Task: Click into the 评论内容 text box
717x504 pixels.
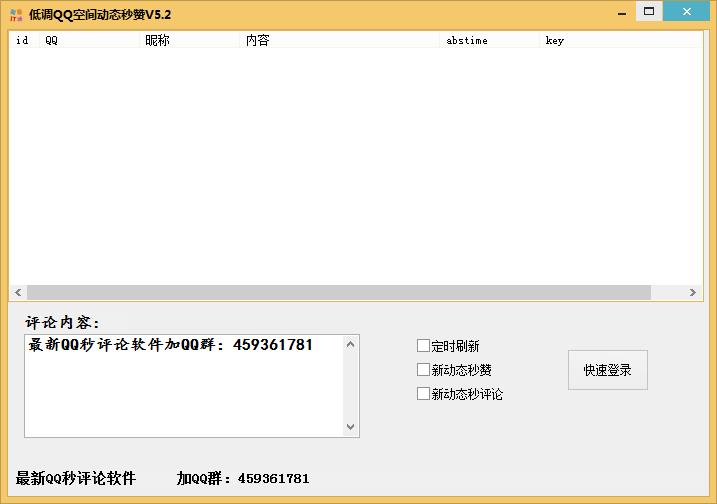Action: 184,386
